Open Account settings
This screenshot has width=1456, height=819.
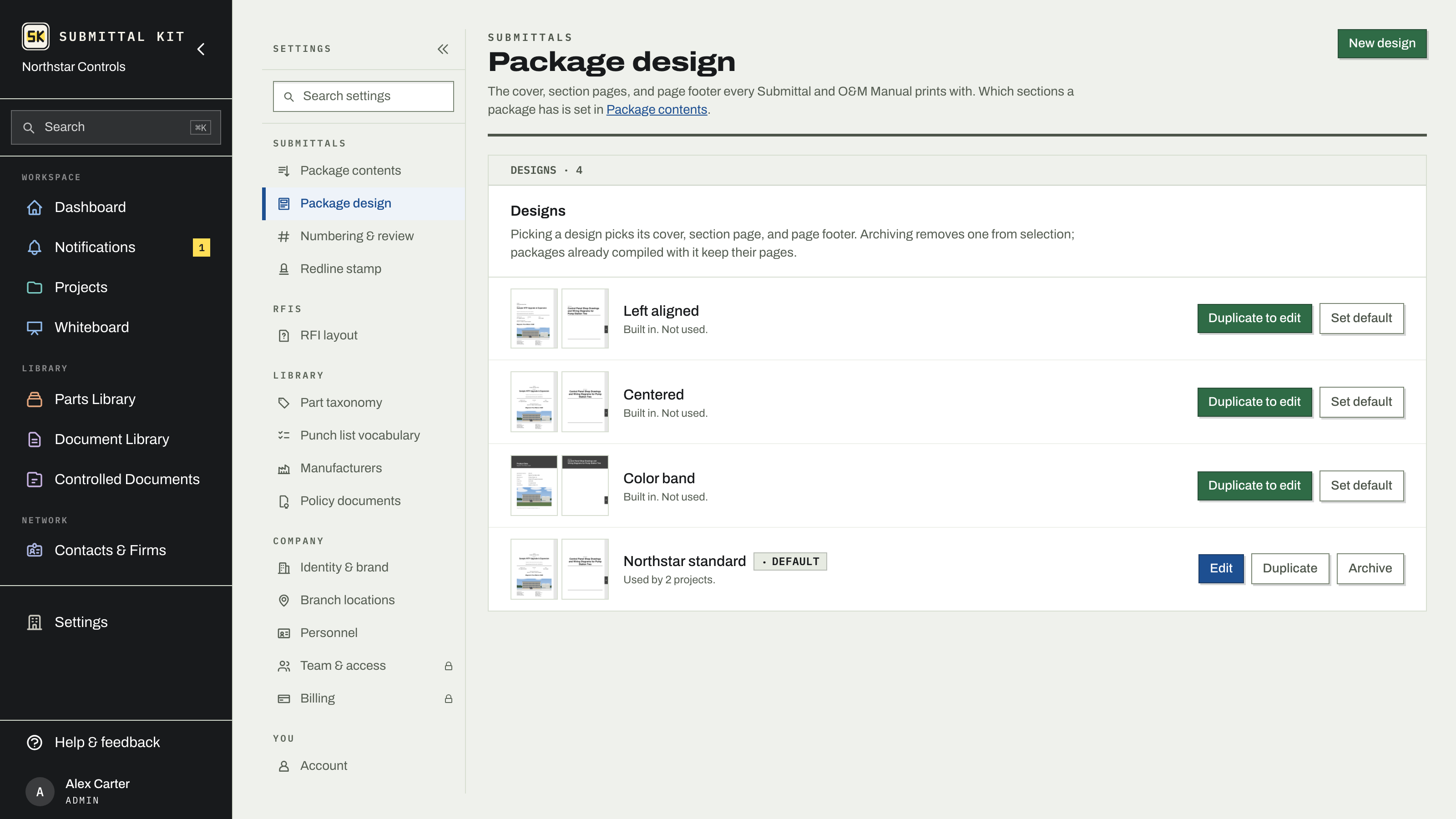click(x=364, y=766)
